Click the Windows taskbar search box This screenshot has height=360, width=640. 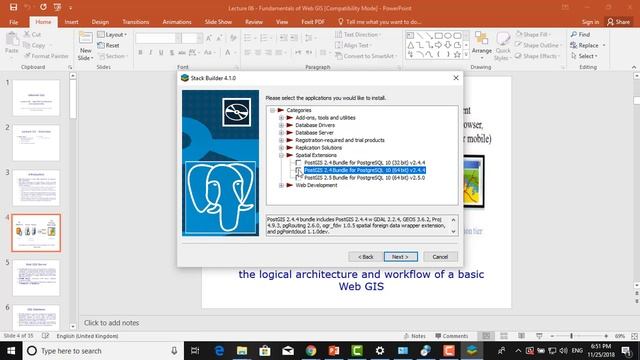pos(103,351)
